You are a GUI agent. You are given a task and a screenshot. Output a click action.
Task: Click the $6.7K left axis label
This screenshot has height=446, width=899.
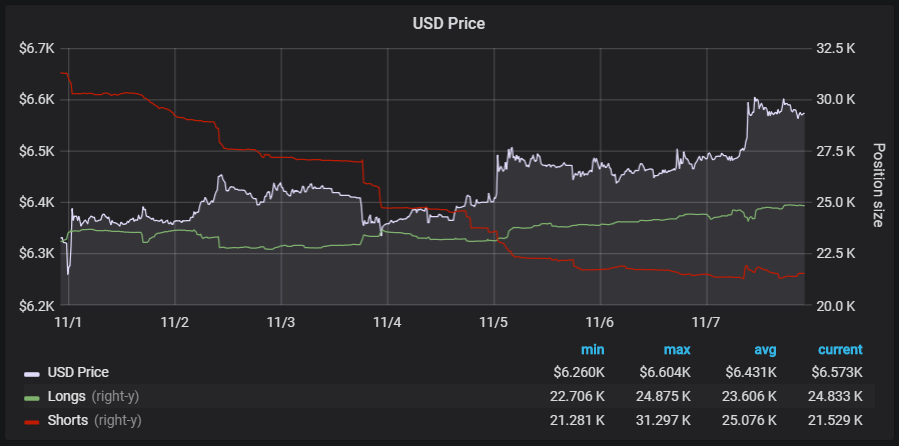point(37,48)
